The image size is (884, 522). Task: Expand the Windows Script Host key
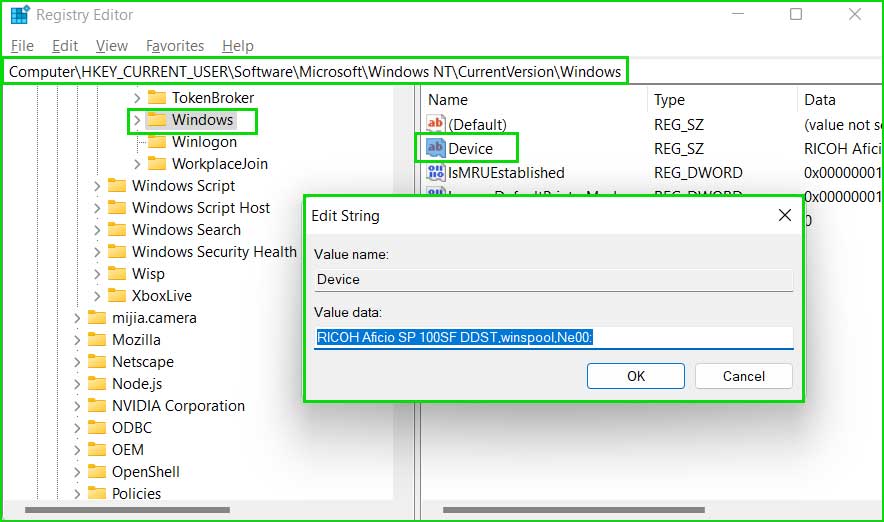(97, 208)
